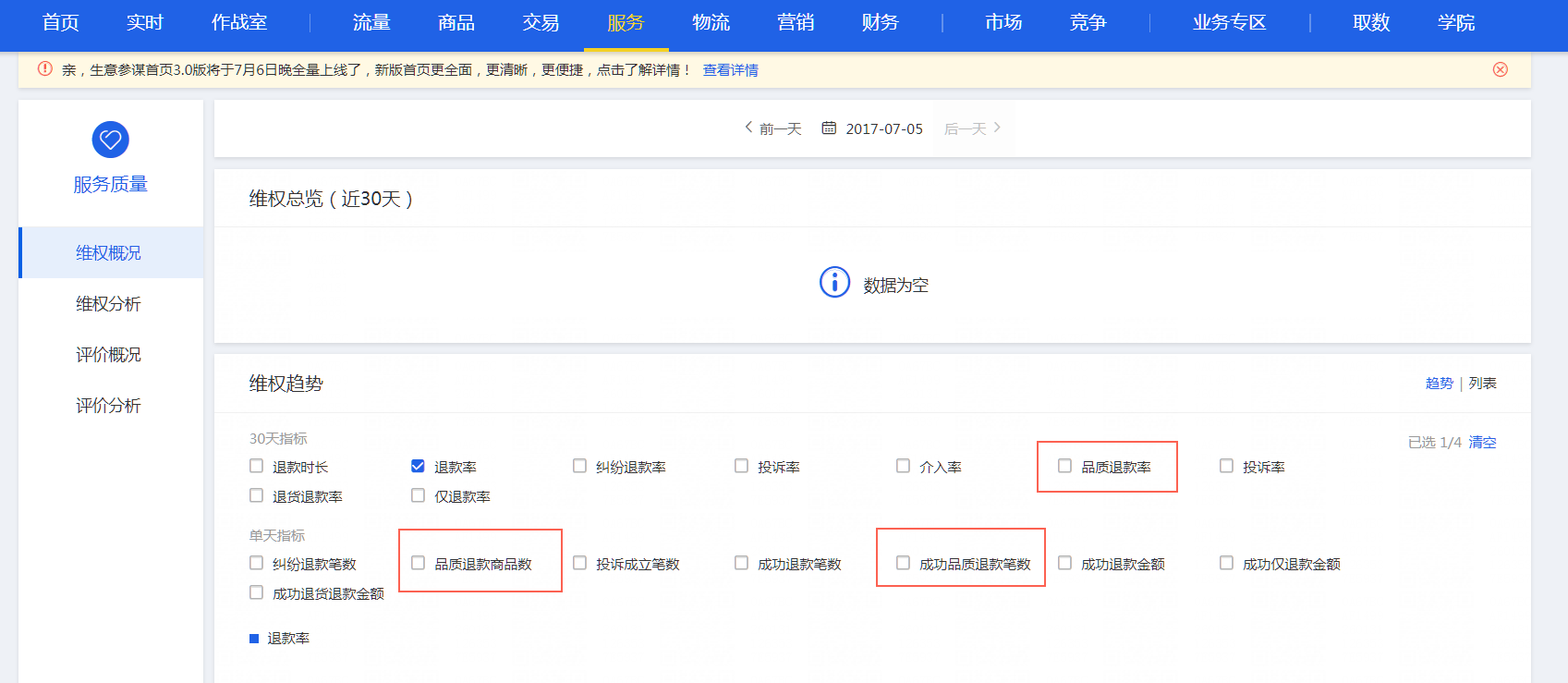Click the warning icon in the banner

coord(44,68)
